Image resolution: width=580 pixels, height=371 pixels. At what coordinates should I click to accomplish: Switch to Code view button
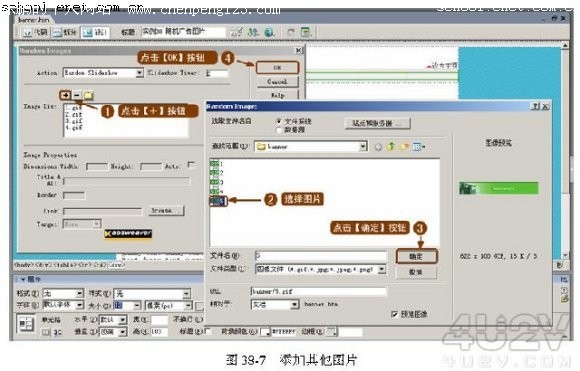(35, 33)
